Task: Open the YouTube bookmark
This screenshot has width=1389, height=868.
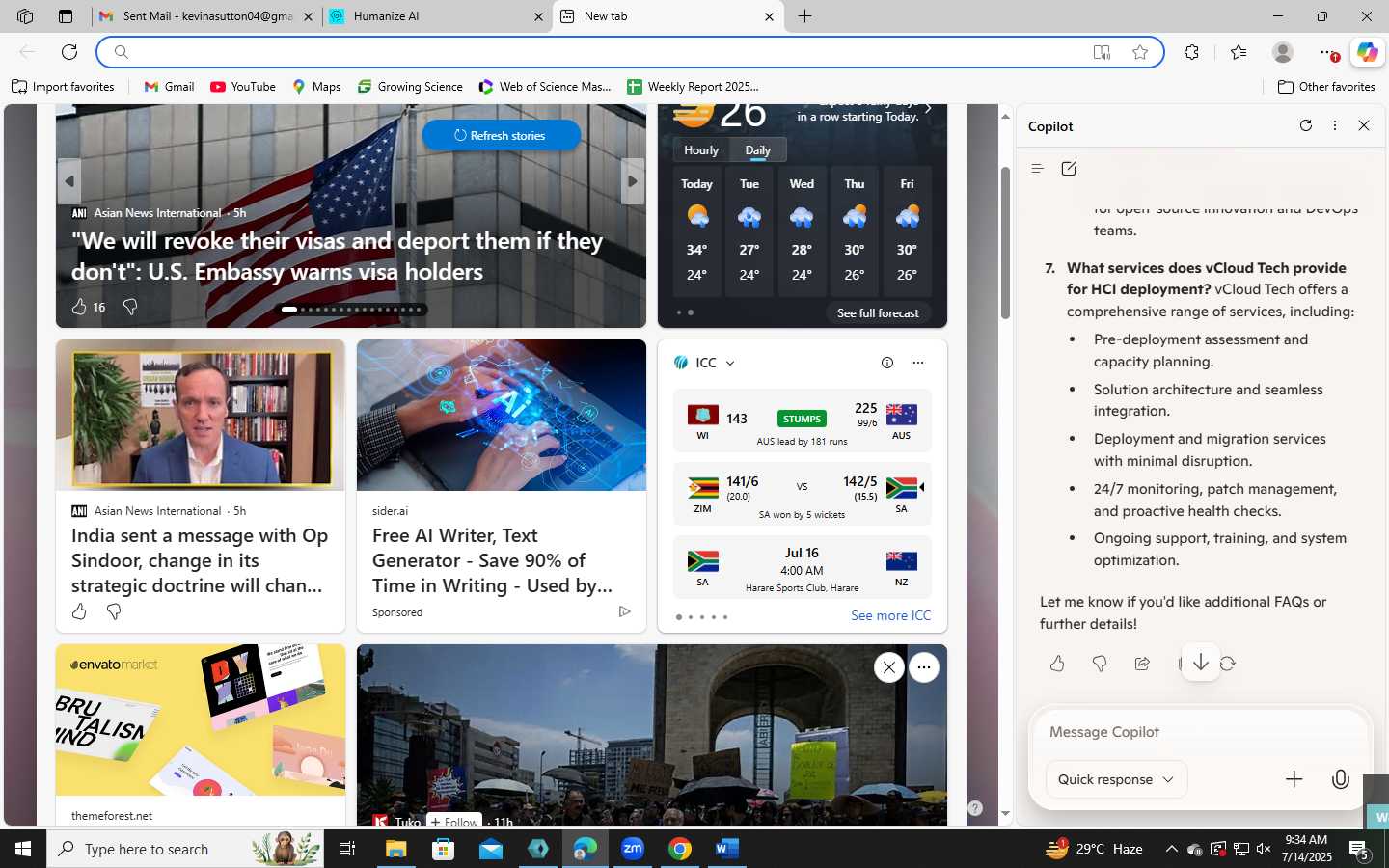Action: click(243, 87)
